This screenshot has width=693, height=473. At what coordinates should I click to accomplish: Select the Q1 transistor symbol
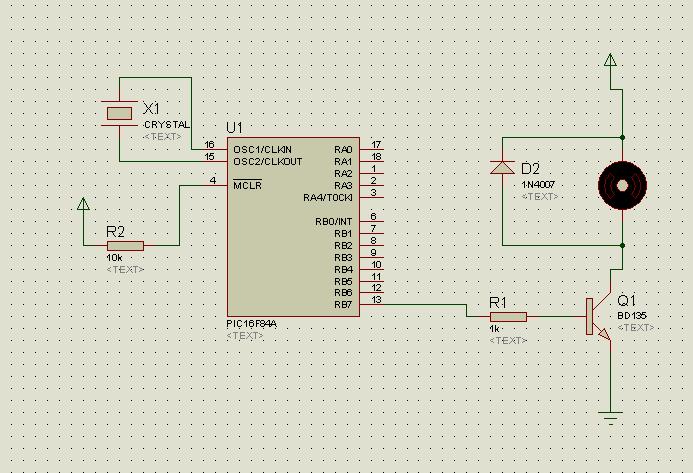(x=599, y=317)
